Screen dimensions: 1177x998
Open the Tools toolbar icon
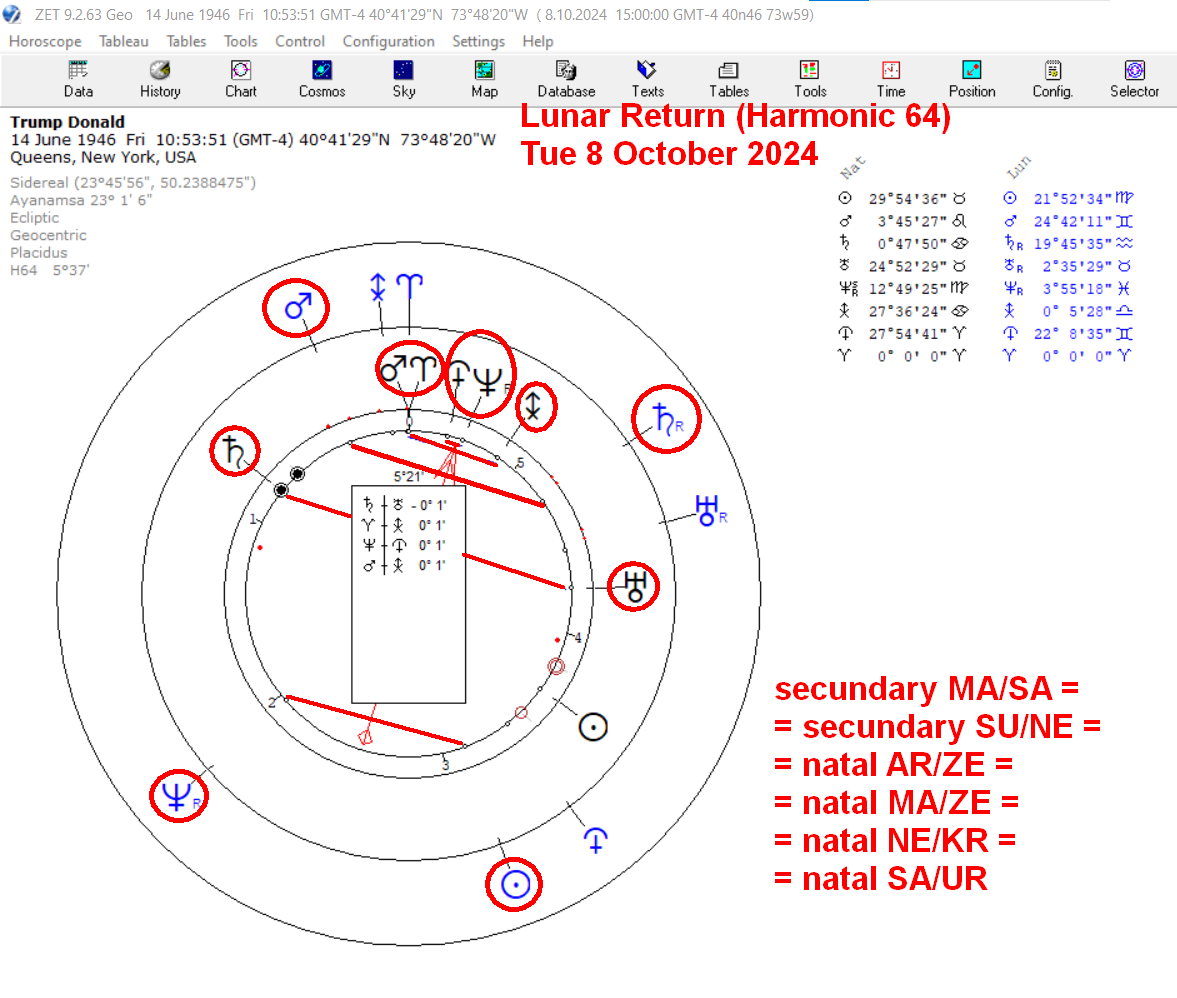coord(810,80)
